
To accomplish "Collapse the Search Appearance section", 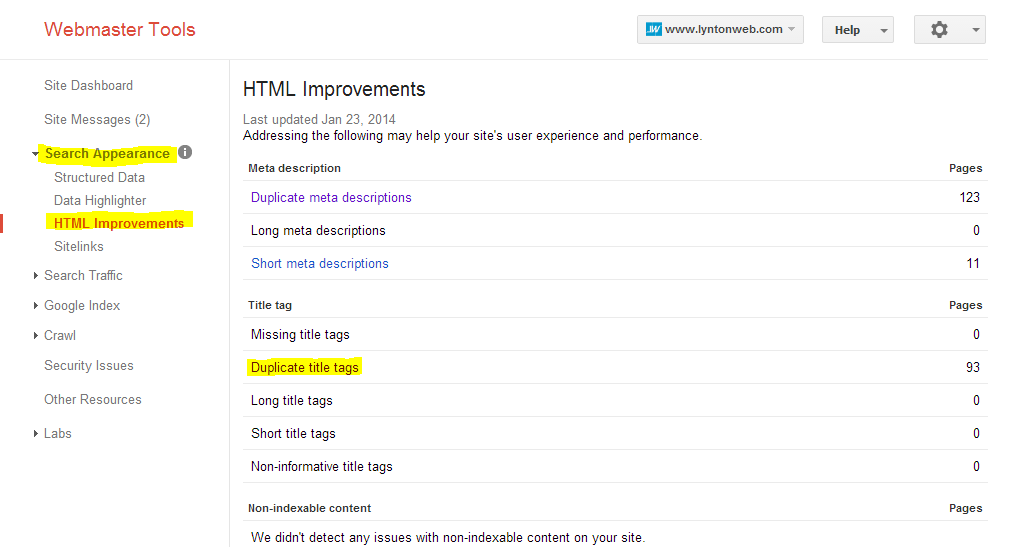I will click(35, 154).
